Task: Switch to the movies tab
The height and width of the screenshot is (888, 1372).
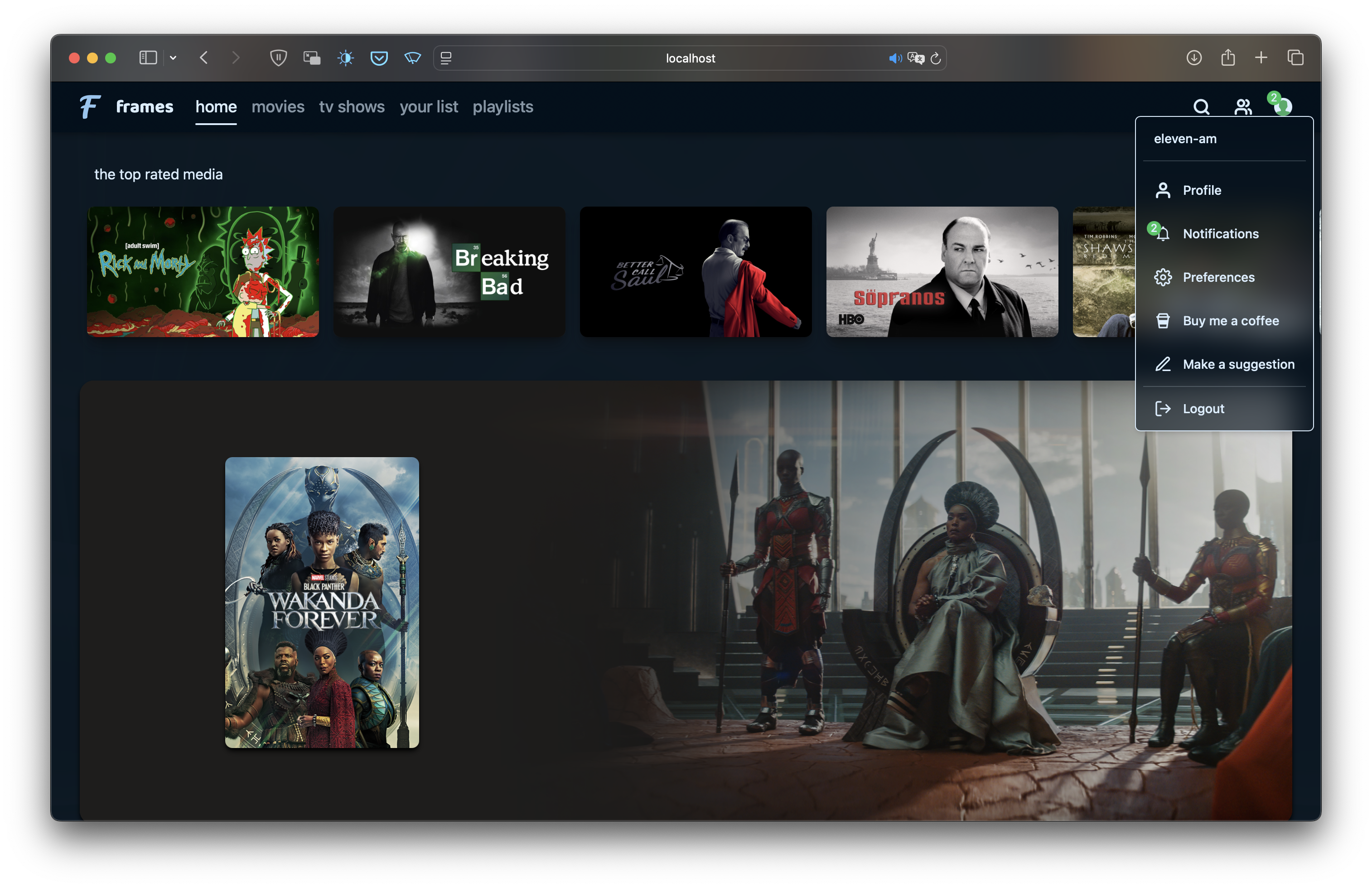Action: click(278, 106)
